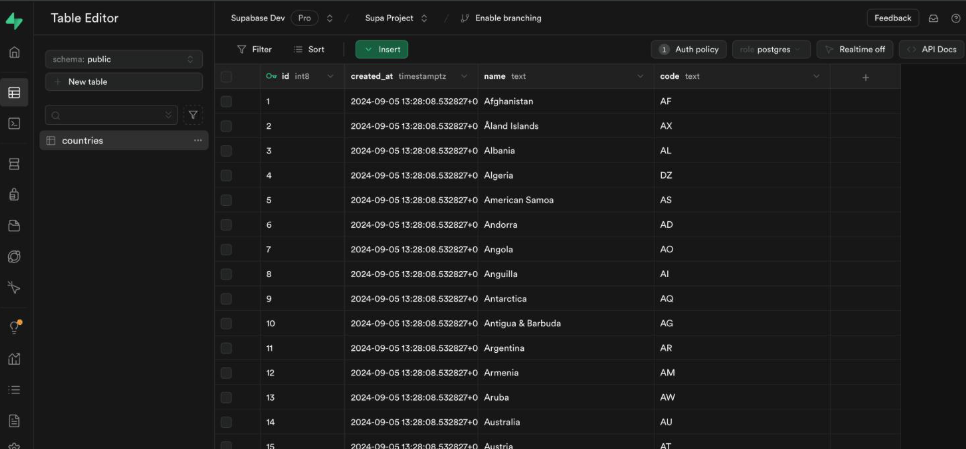Image resolution: width=966 pixels, height=449 pixels.
Task: Open the Supa Project switcher
Action: pos(424,18)
